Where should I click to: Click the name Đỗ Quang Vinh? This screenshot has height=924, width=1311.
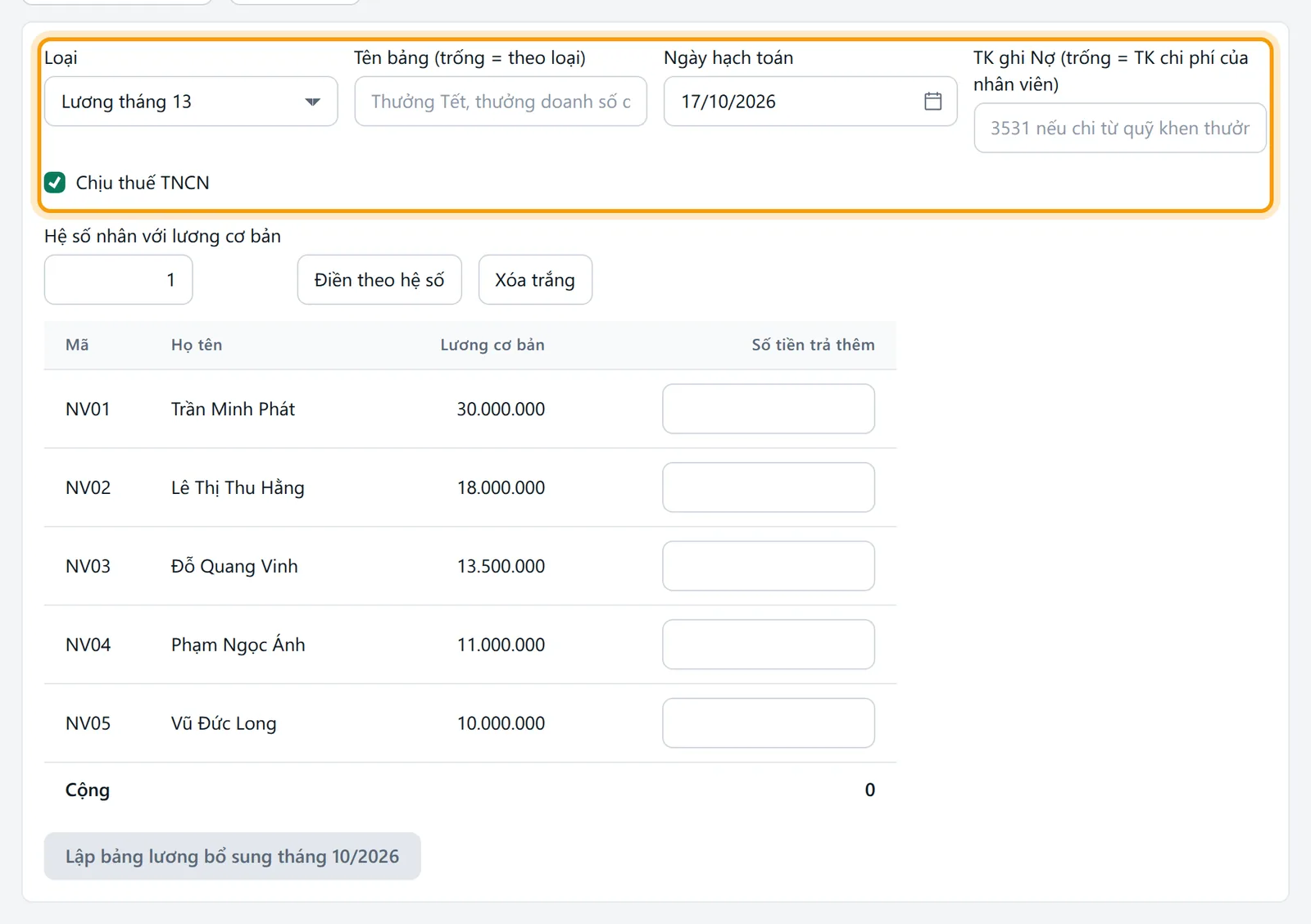[234, 566]
